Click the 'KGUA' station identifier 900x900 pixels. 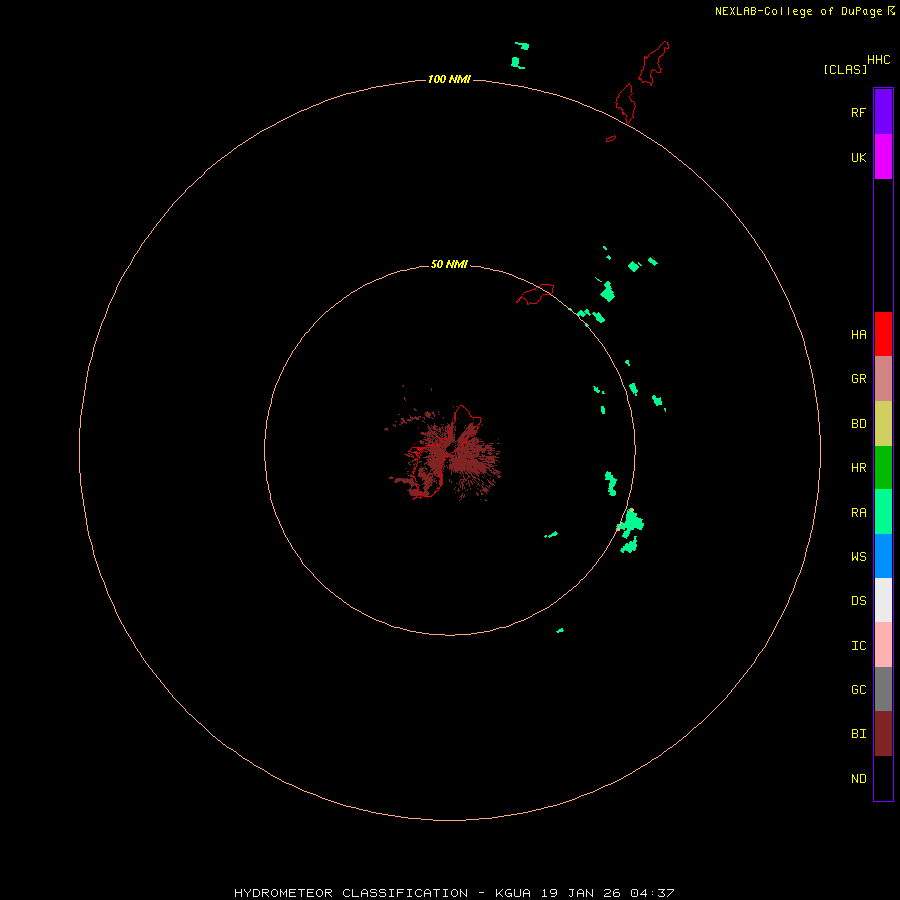click(512, 893)
